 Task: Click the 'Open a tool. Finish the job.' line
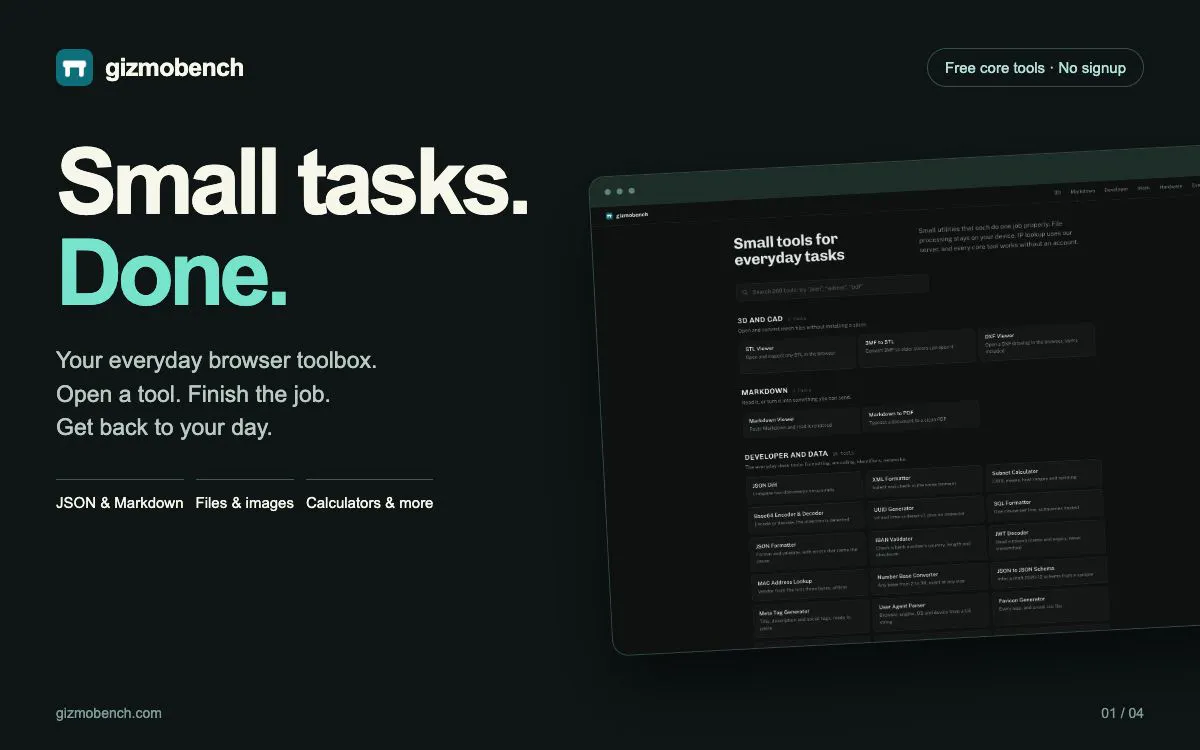click(193, 394)
